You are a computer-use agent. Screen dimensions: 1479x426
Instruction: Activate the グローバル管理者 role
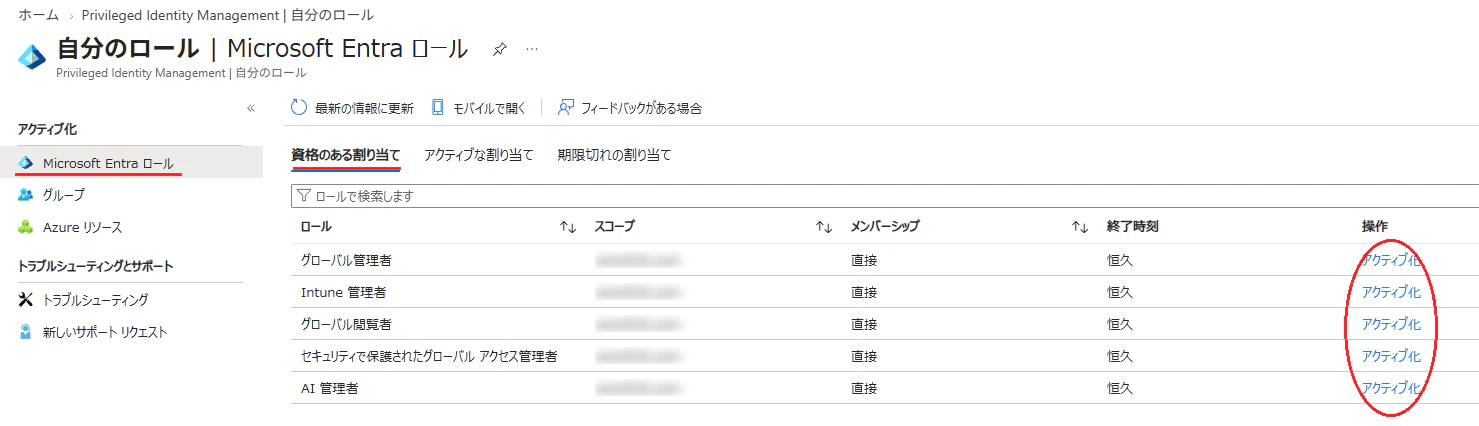(x=1391, y=260)
